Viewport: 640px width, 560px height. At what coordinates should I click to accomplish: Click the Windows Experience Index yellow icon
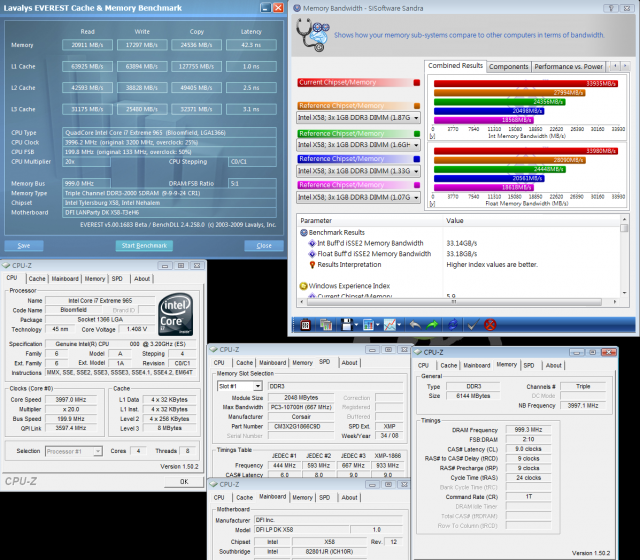pyautogui.click(x=303, y=286)
